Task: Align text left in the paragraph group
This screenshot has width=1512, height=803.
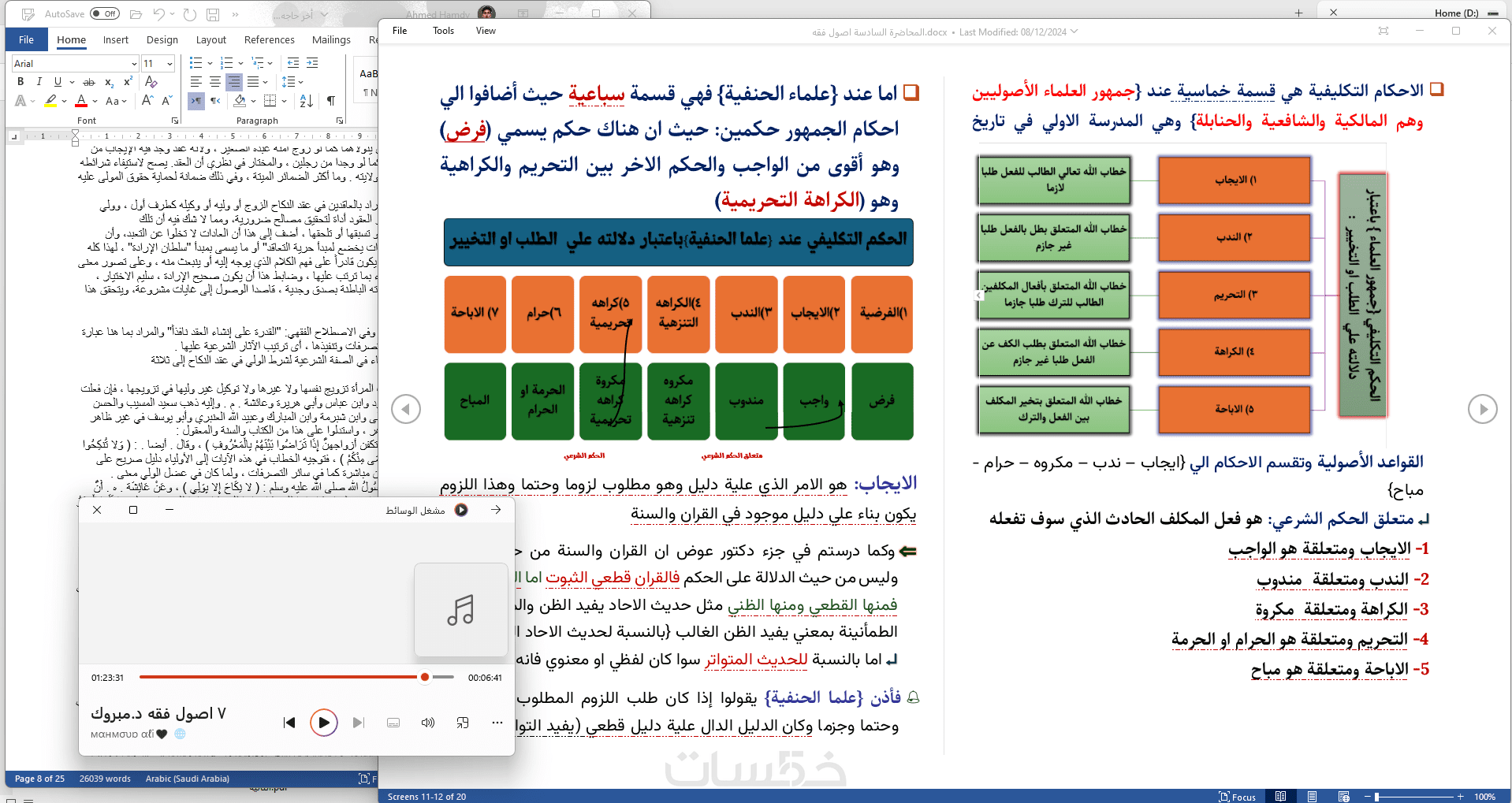Action: [196, 82]
